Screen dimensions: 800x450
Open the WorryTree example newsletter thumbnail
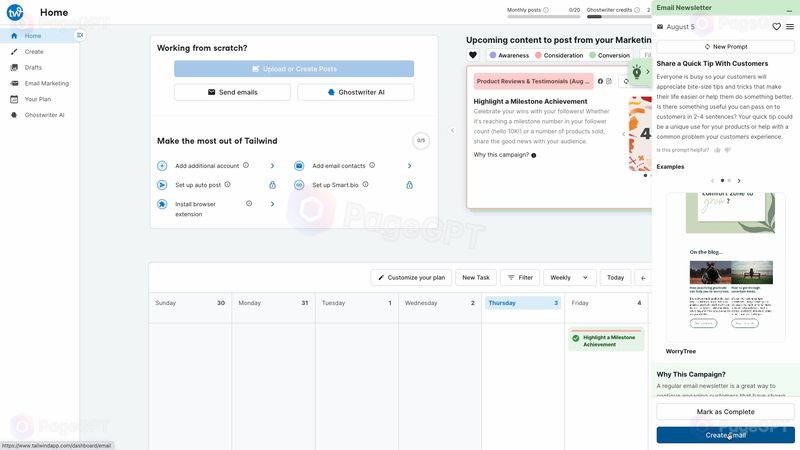[726, 267]
